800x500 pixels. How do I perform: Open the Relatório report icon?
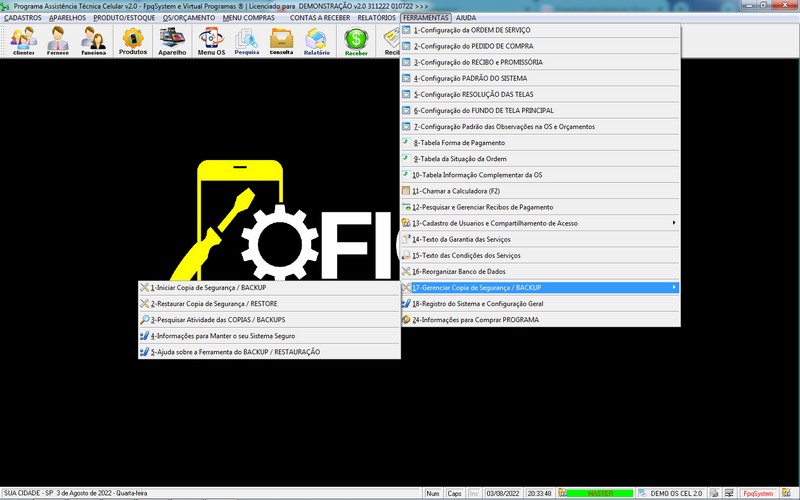(x=316, y=41)
